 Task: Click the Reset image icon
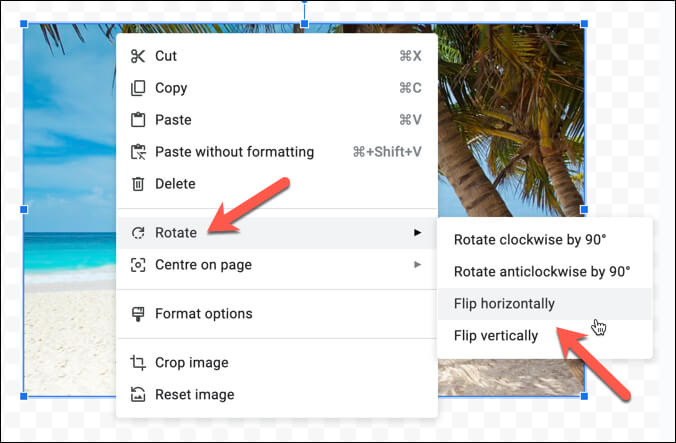coord(138,395)
